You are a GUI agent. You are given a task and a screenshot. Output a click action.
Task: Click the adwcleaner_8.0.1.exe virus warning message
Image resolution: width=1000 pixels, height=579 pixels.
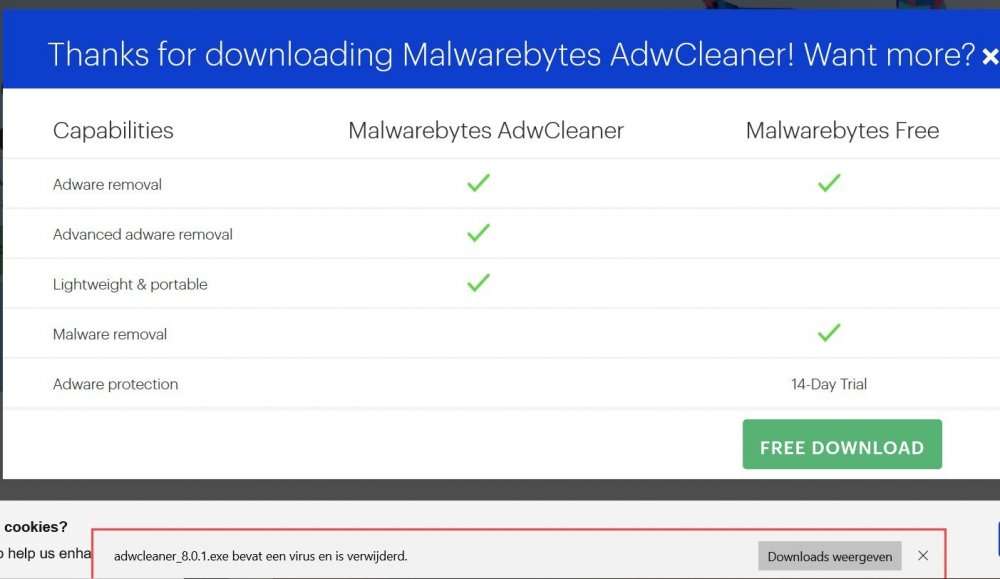pos(260,556)
